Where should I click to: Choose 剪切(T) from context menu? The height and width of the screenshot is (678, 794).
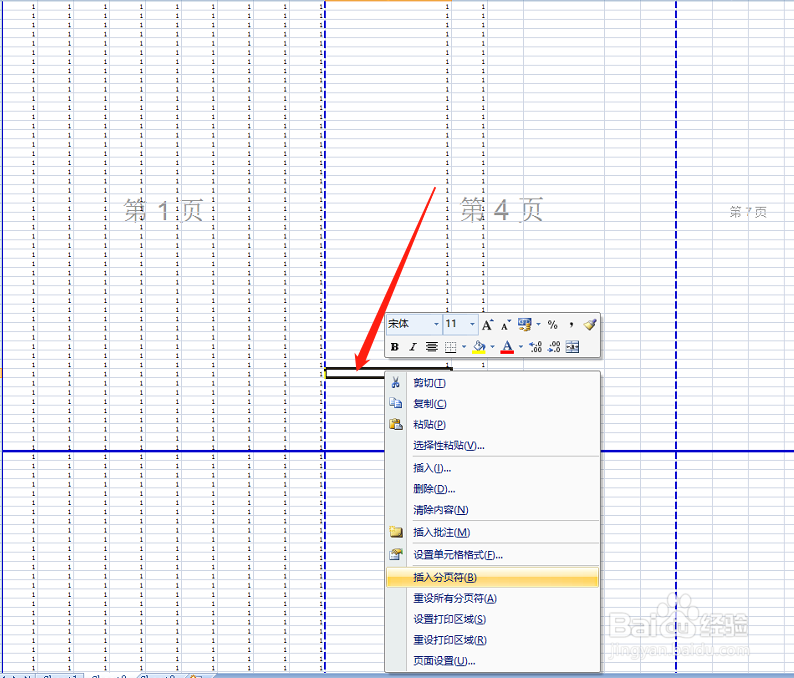pyautogui.click(x=492, y=383)
